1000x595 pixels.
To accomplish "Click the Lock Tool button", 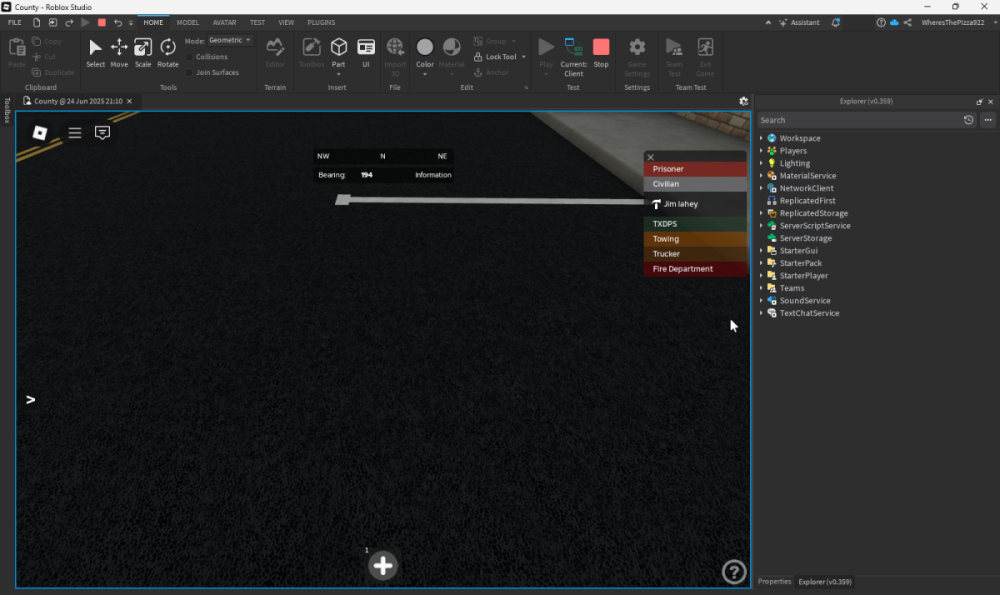I will 496,57.
